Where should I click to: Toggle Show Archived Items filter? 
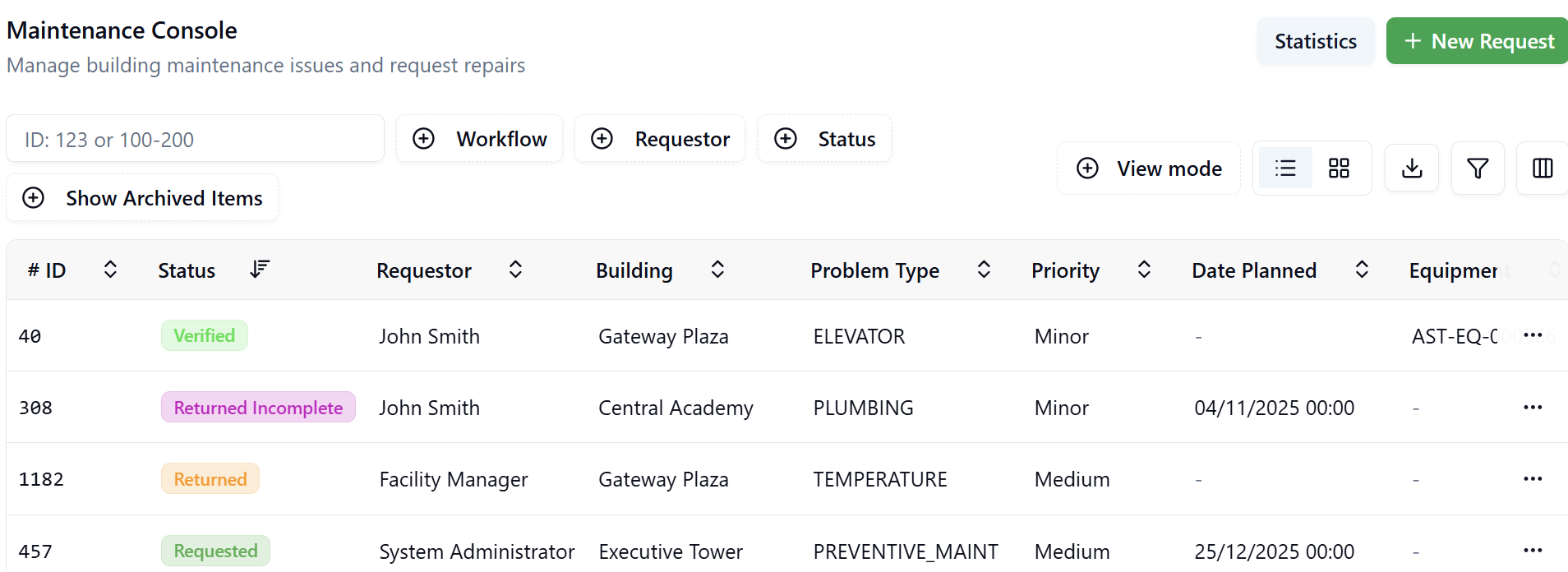(x=142, y=198)
